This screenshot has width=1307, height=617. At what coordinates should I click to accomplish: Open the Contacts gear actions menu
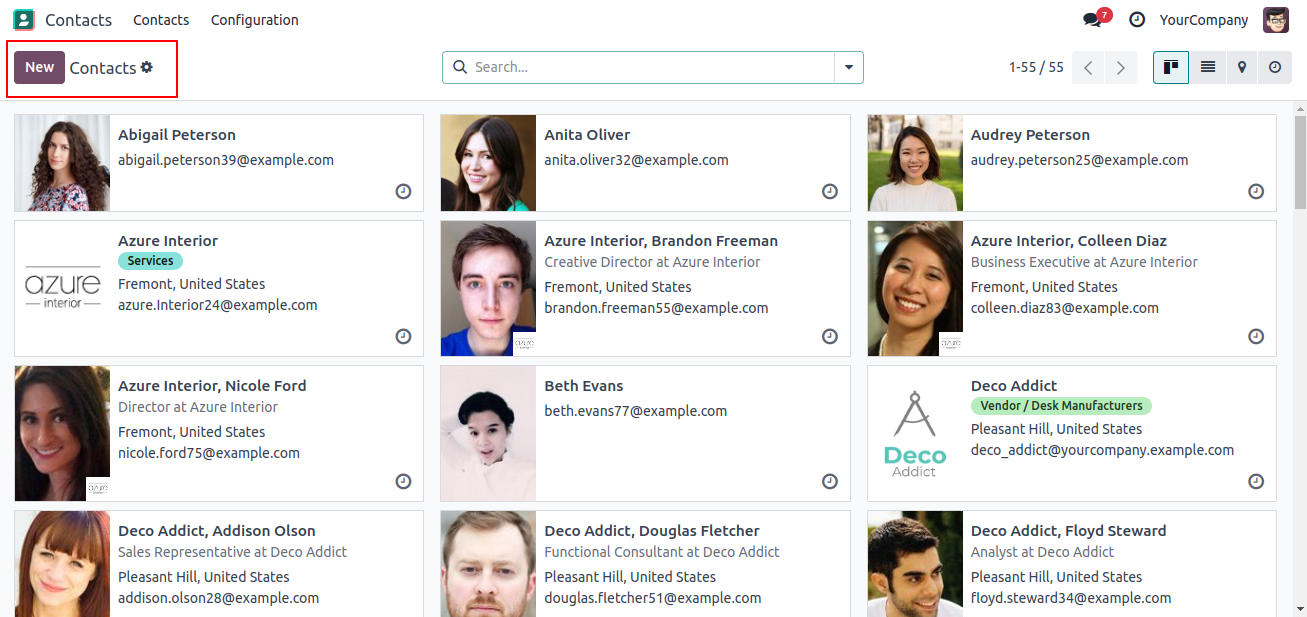tap(147, 67)
